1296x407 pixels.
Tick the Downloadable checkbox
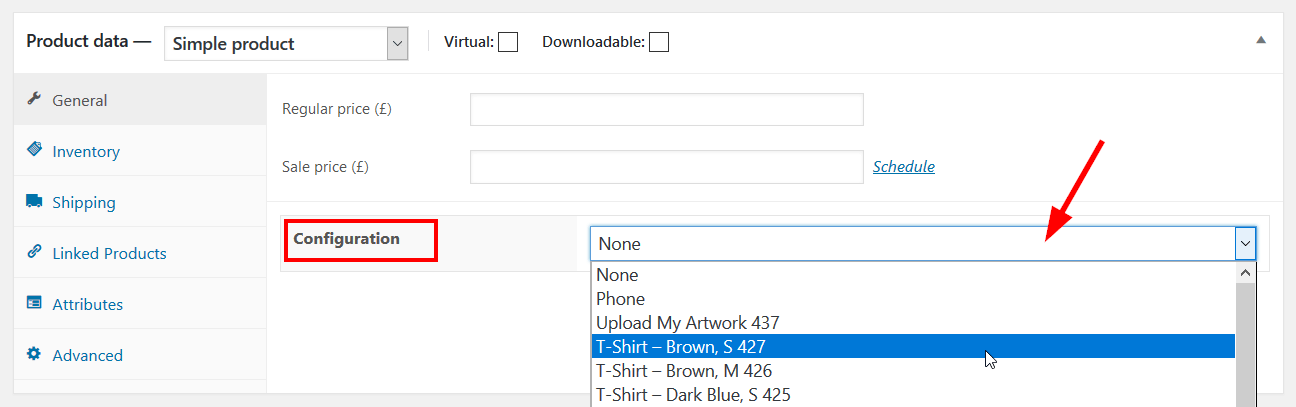(x=659, y=42)
